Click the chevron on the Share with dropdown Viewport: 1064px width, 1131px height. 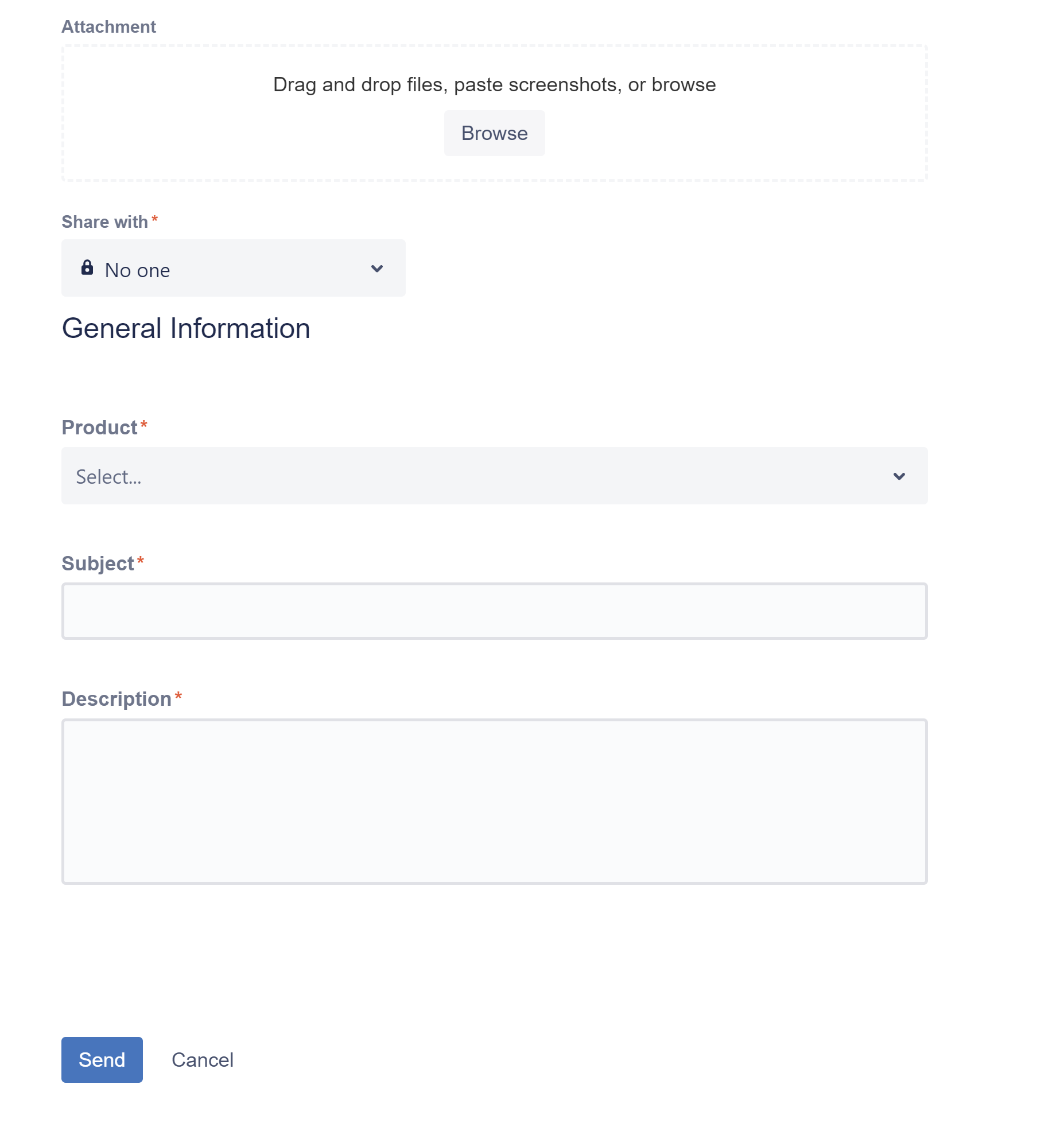tap(376, 268)
